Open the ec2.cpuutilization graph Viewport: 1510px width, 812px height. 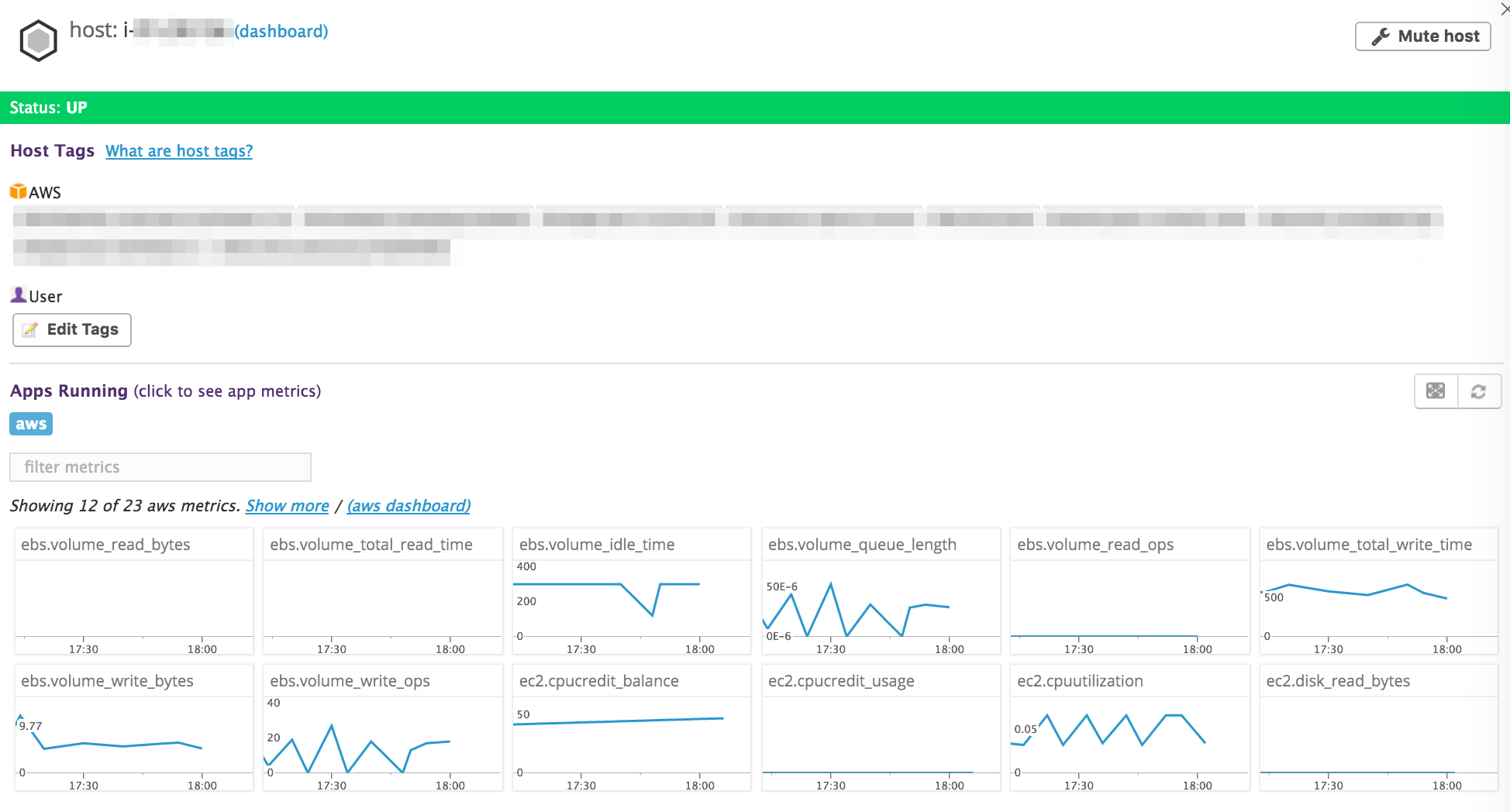(1130, 728)
